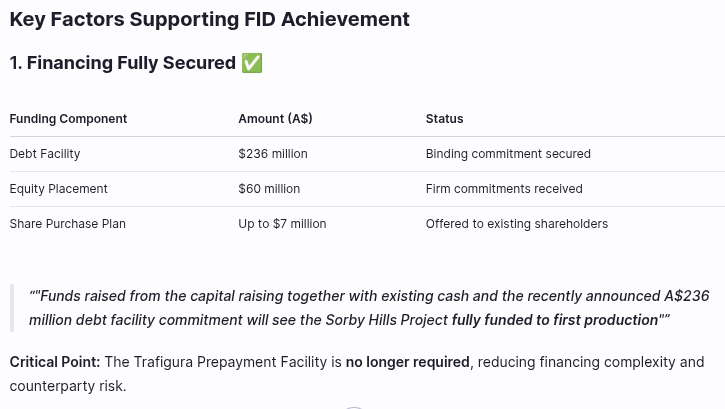Image resolution: width=725 pixels, height=409 pixels.
Task: Click the 'Equity Placement' row label
Action: pyautogui.click(x=58, y=189)
